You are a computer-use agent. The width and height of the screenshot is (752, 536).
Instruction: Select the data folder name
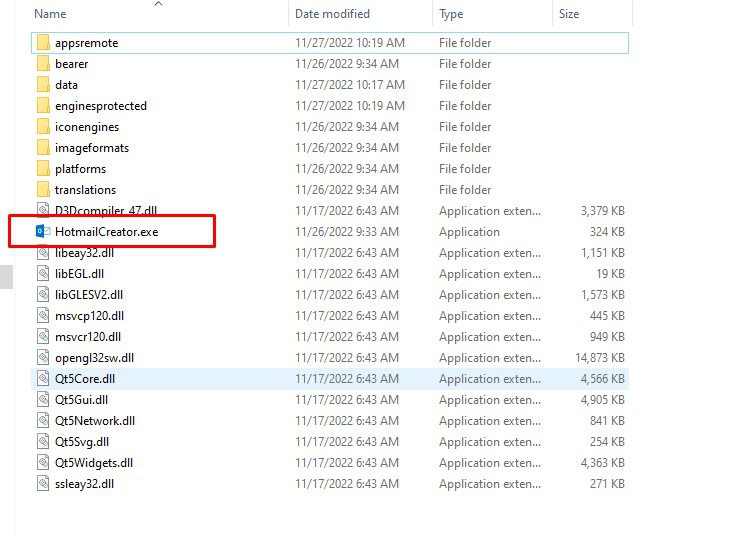[x=66, y=85]
